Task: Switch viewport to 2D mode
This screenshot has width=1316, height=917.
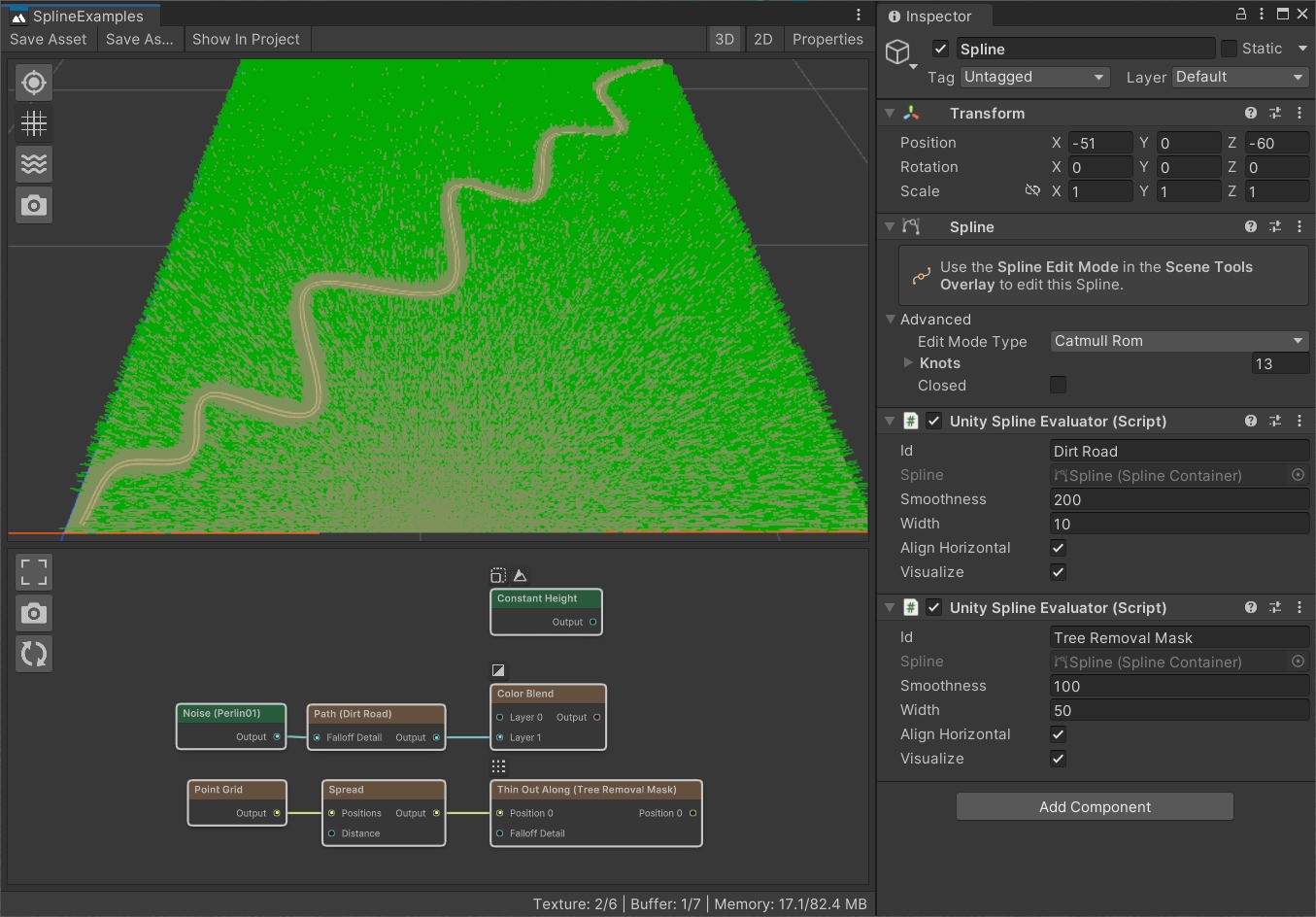Action: point(763,39)
